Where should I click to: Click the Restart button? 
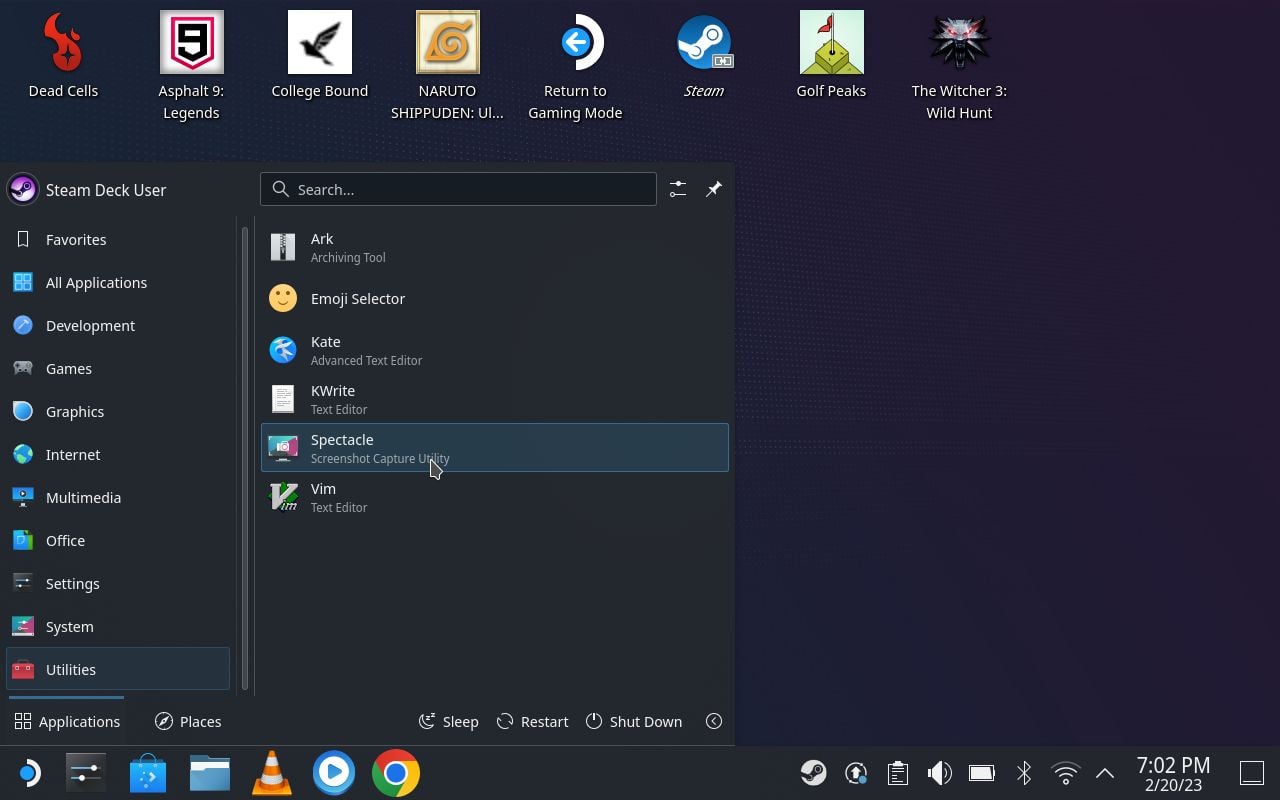532,721
